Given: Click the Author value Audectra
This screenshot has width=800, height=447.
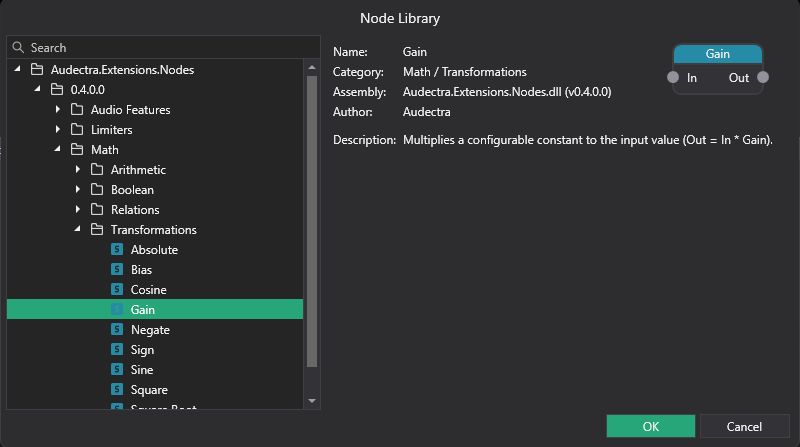Looking at the screenshot, I should pos(427,112).
